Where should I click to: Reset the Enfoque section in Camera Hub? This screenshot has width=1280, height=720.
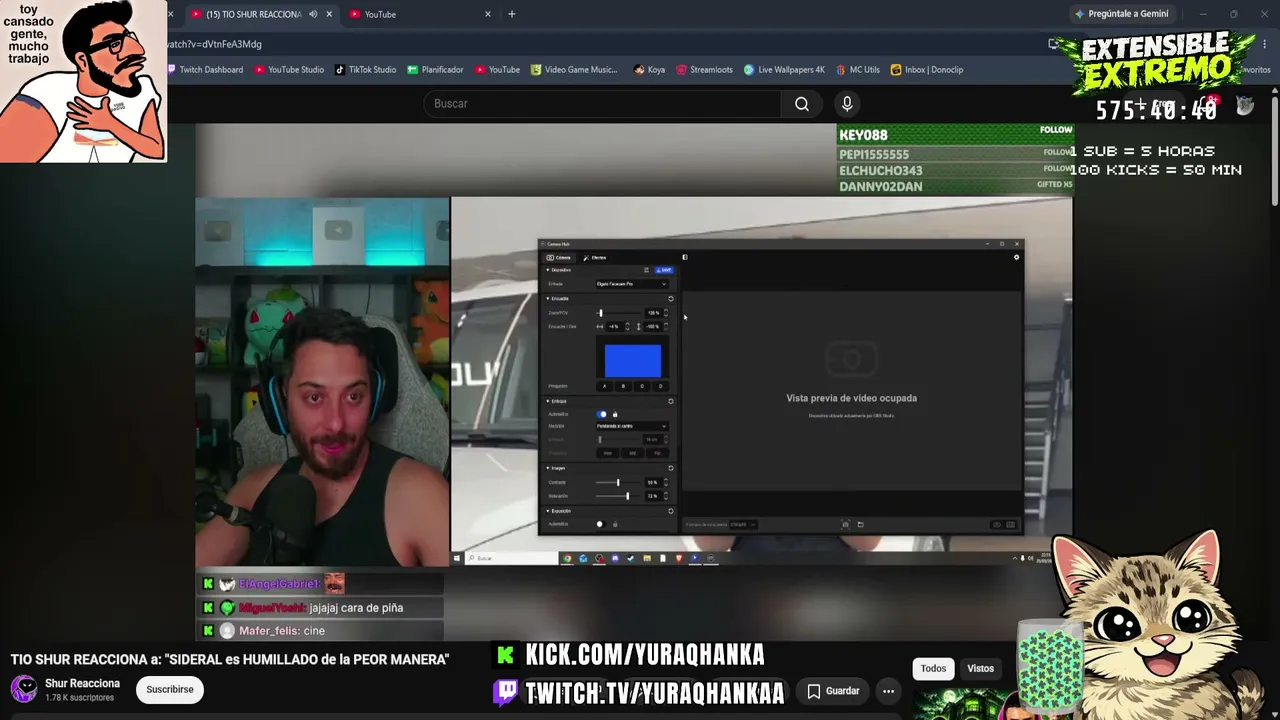(670, 401)
